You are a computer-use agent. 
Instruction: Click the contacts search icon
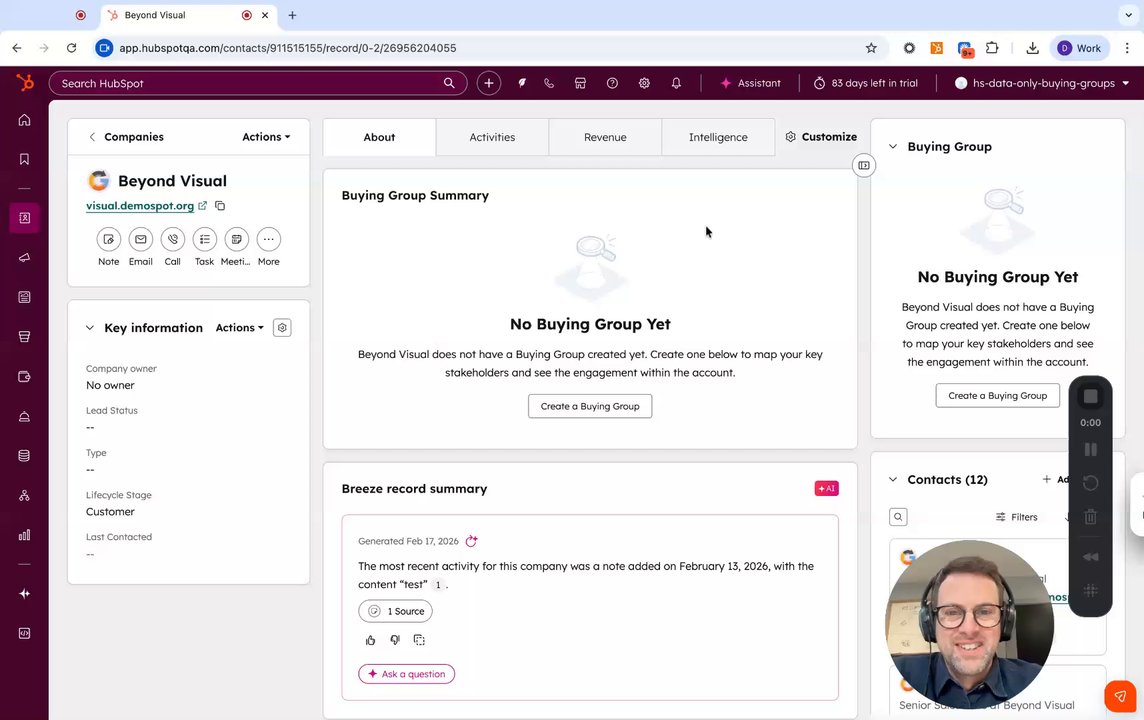(x=898, y=517)
